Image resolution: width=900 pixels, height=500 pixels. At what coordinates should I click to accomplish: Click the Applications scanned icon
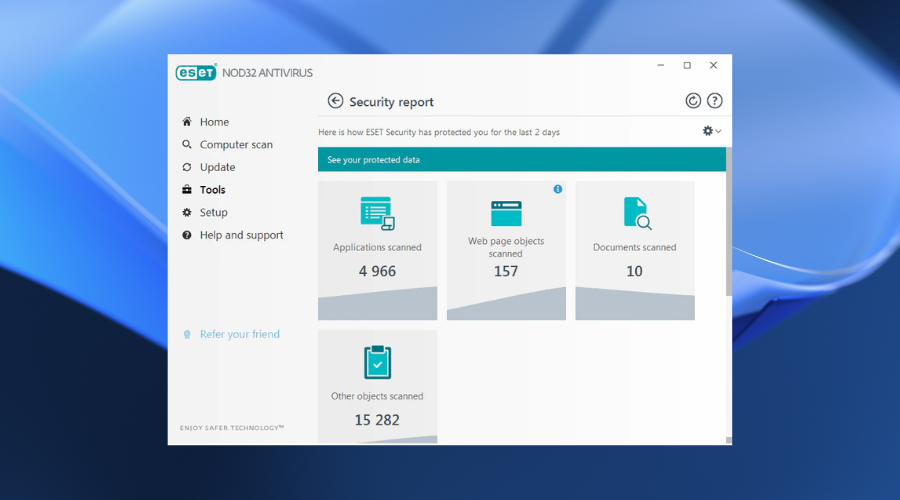[377, 213]
